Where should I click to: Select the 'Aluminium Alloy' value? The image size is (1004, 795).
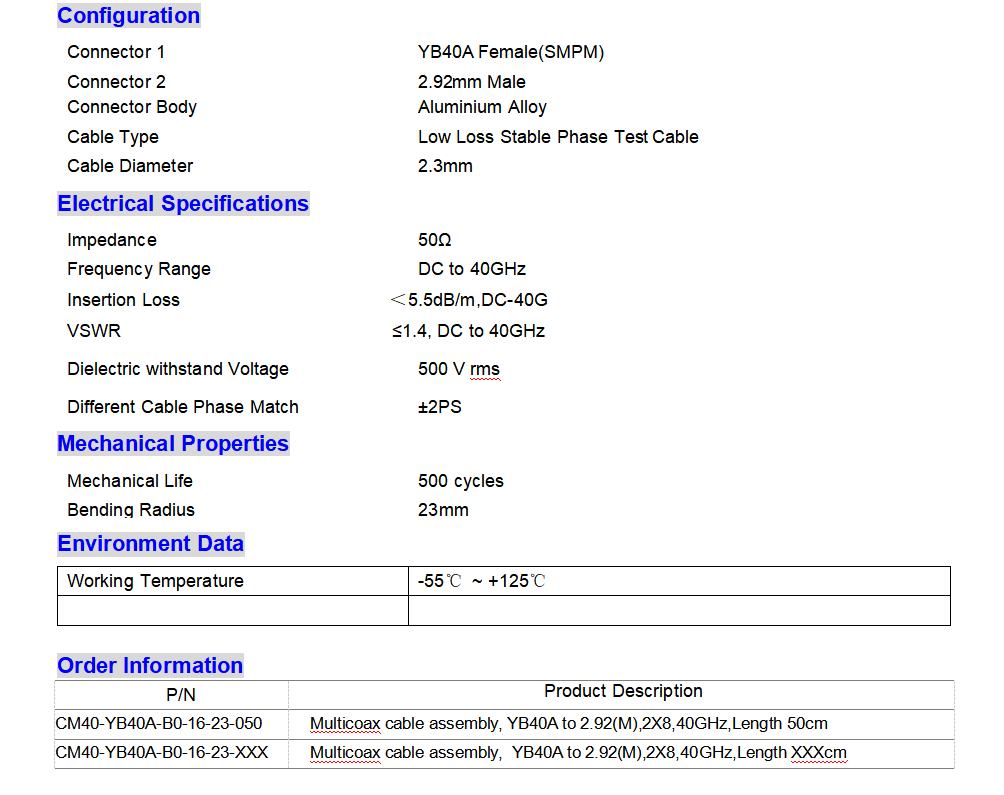click(482, 107)
